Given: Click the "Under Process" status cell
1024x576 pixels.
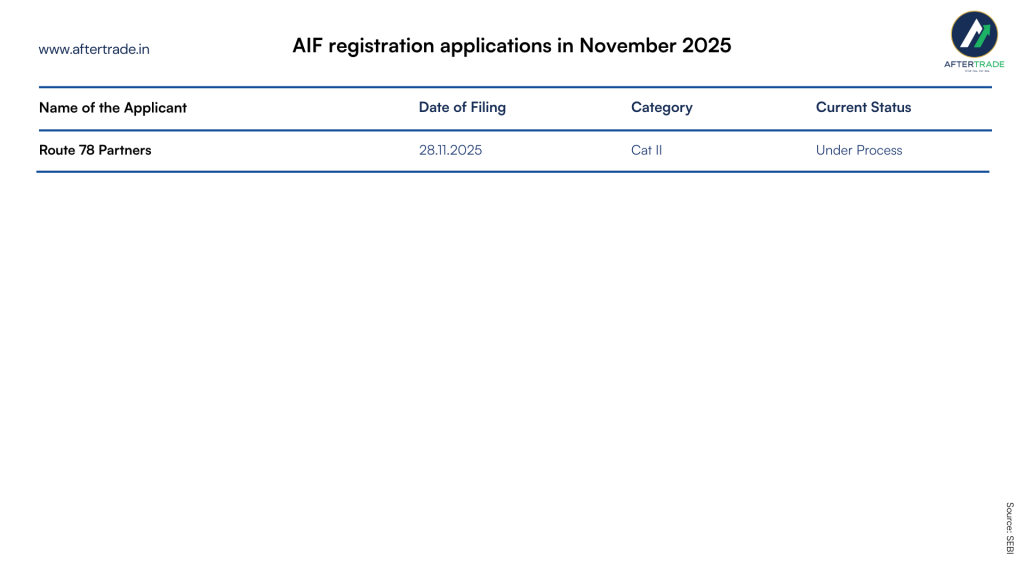Looking at the screenshot, I should click(x=859, y=150).
